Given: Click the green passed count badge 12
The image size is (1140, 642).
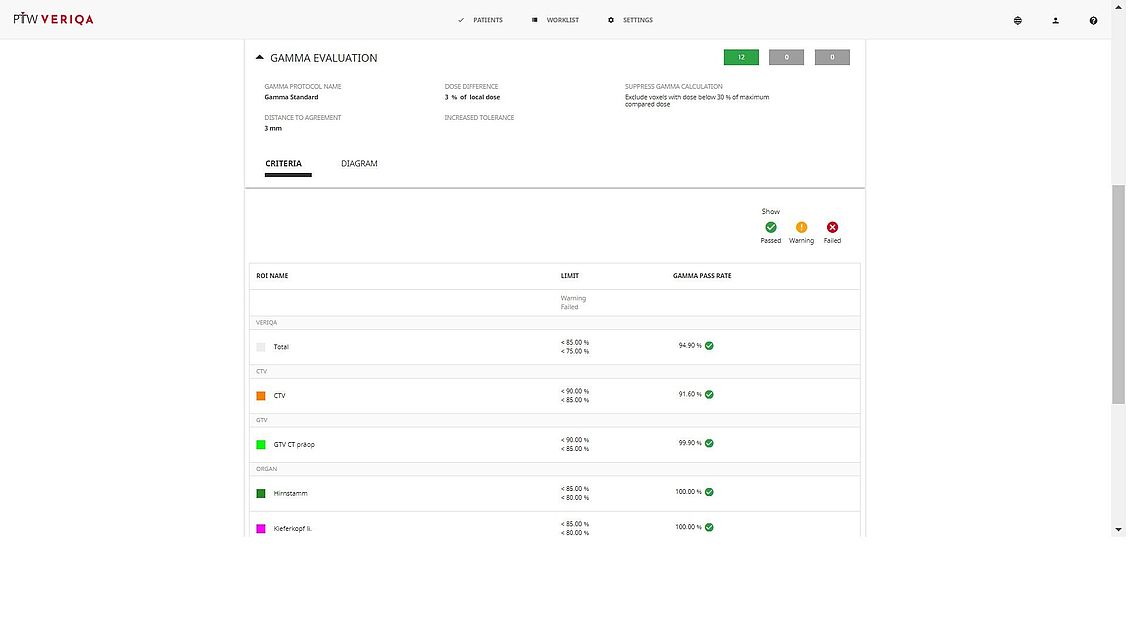Looking at the screenshot, I should (x=741, y=57).
